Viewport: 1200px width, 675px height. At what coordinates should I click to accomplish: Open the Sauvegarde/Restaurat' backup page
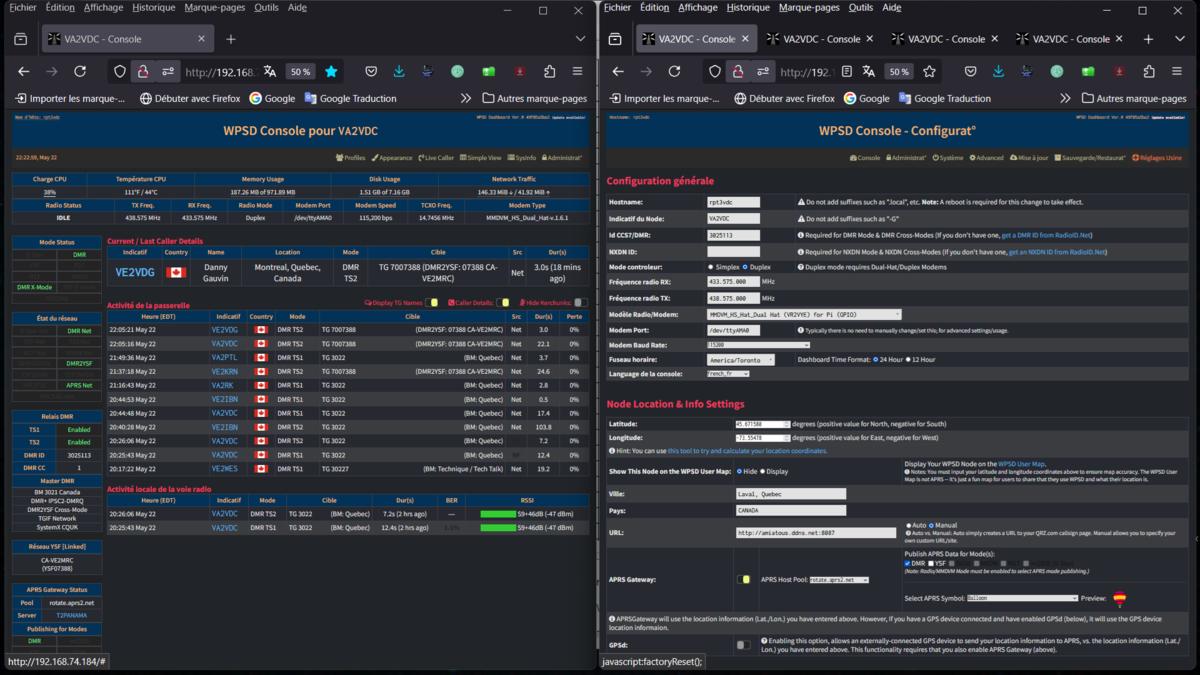[x=1091, y=158]
